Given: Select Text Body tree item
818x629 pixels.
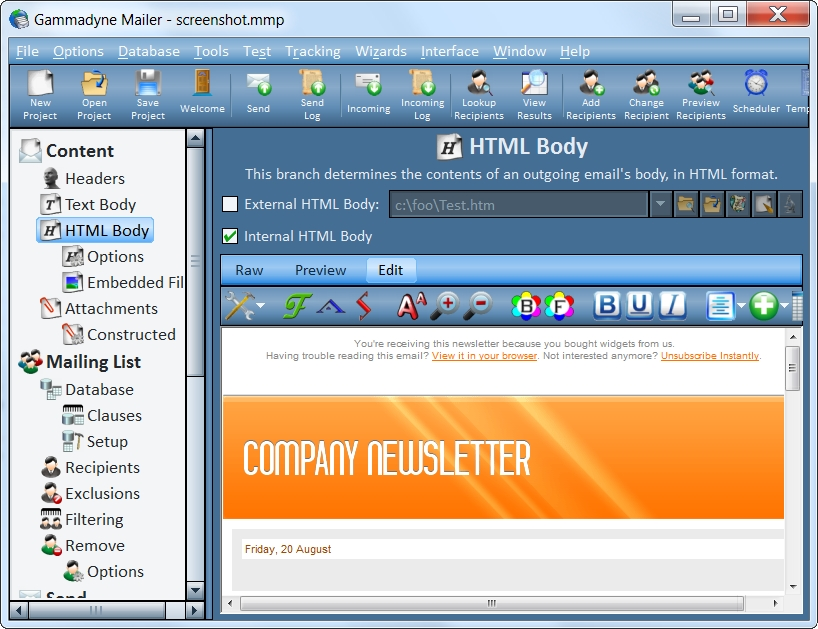Looking at the screenshot, I should point(89,204).
